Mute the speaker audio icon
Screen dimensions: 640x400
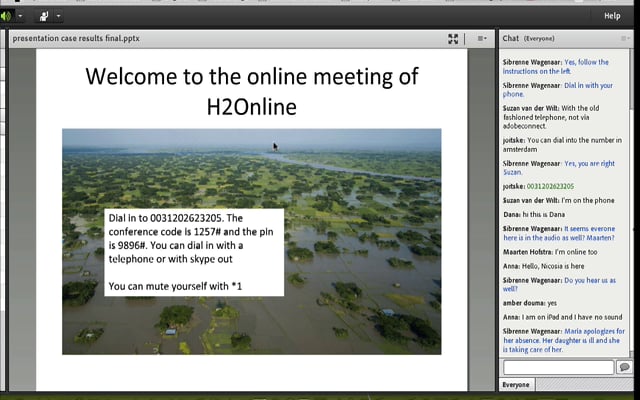7,16
